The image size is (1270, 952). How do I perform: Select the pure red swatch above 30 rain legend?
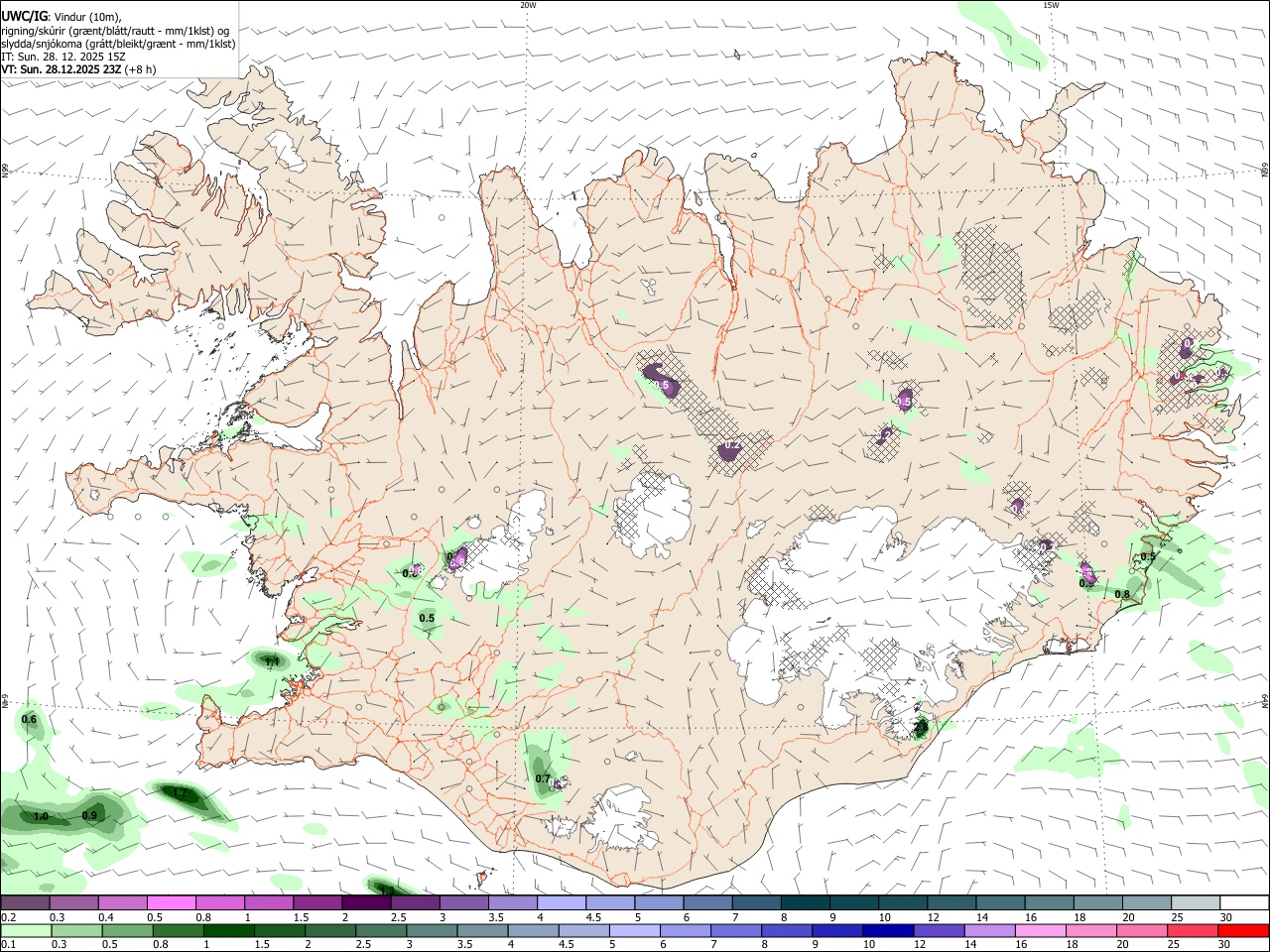point(1243,931)
